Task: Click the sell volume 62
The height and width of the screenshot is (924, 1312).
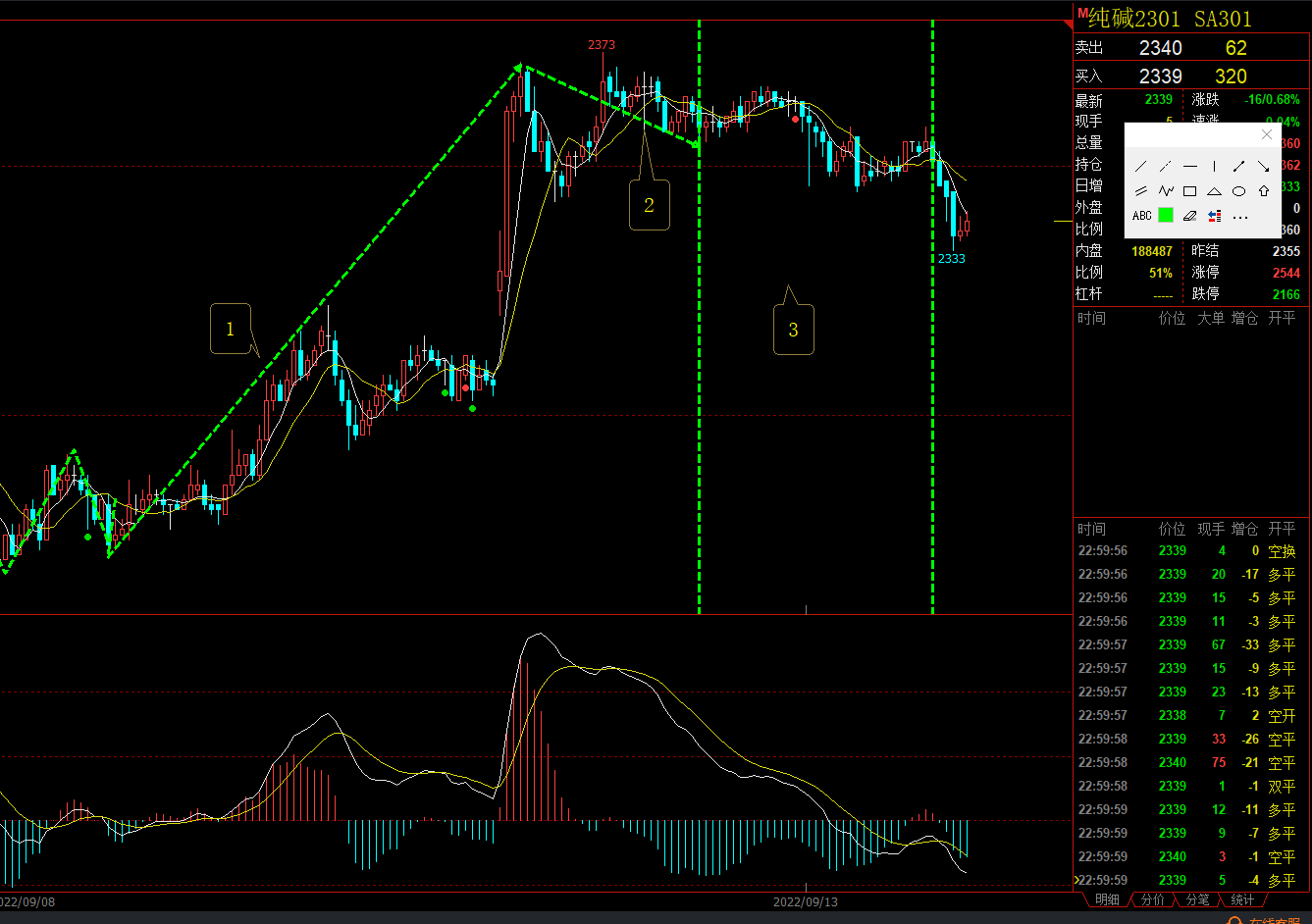Action: click(x=1235, y=48)
